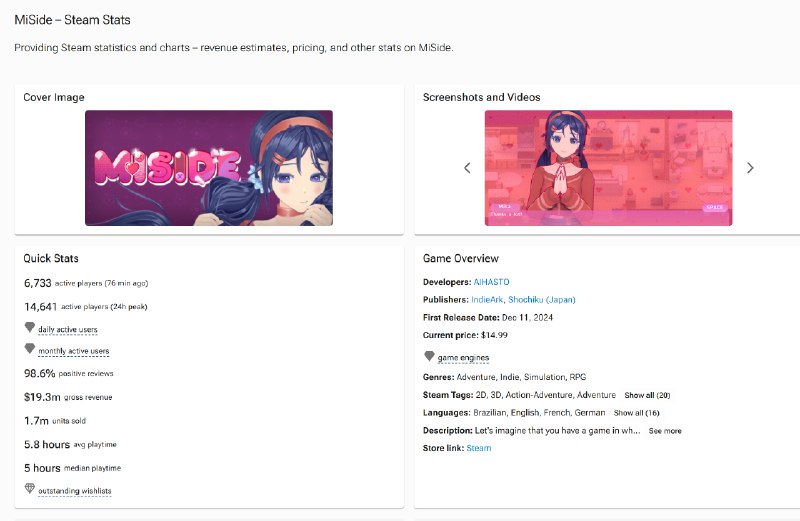Click the 5 hours median playtime value
The height and width of the screenshot is (521, 800).
(42, 468)
